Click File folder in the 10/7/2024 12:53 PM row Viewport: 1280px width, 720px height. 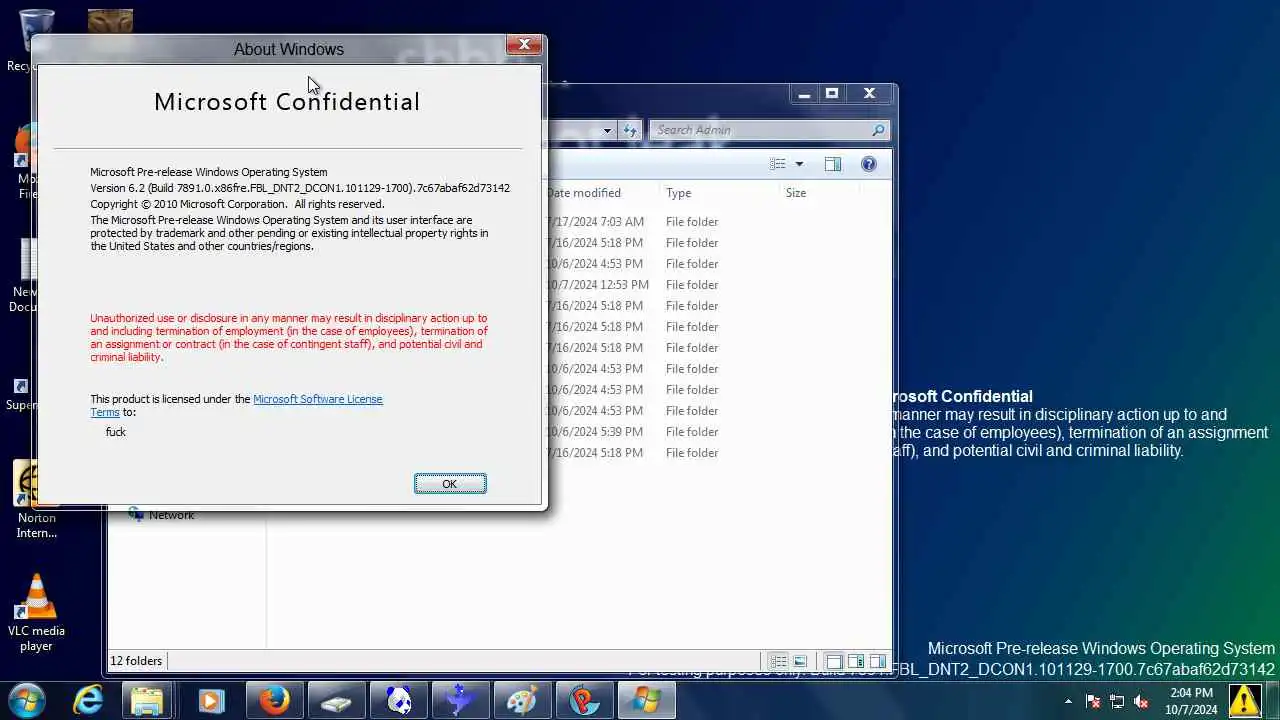pyautogui.click(x=692, y=285)
